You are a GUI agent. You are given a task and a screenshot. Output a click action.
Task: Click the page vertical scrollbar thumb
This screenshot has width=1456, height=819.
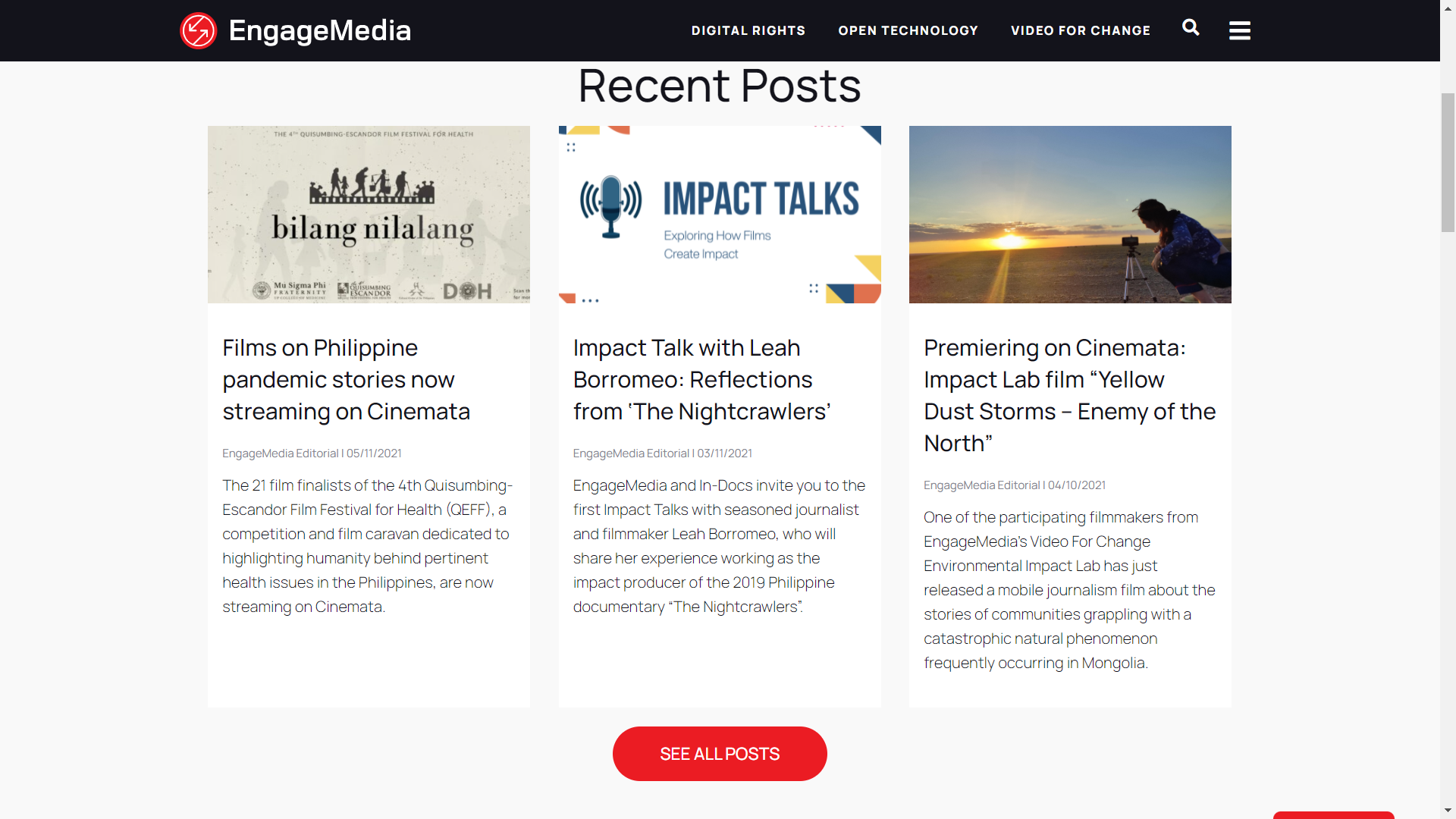click(1448, 162)
